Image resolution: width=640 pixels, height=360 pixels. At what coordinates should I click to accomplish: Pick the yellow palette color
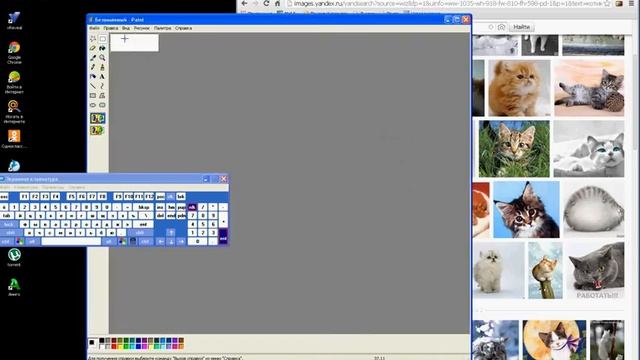click(120, 346)
